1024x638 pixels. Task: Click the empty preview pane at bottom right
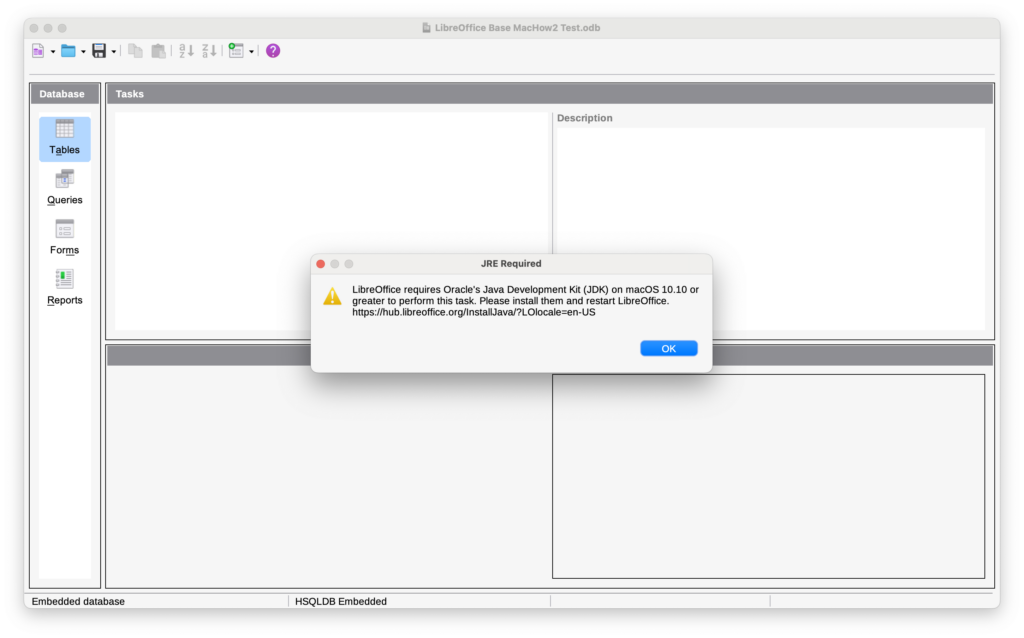pos(768,476)
